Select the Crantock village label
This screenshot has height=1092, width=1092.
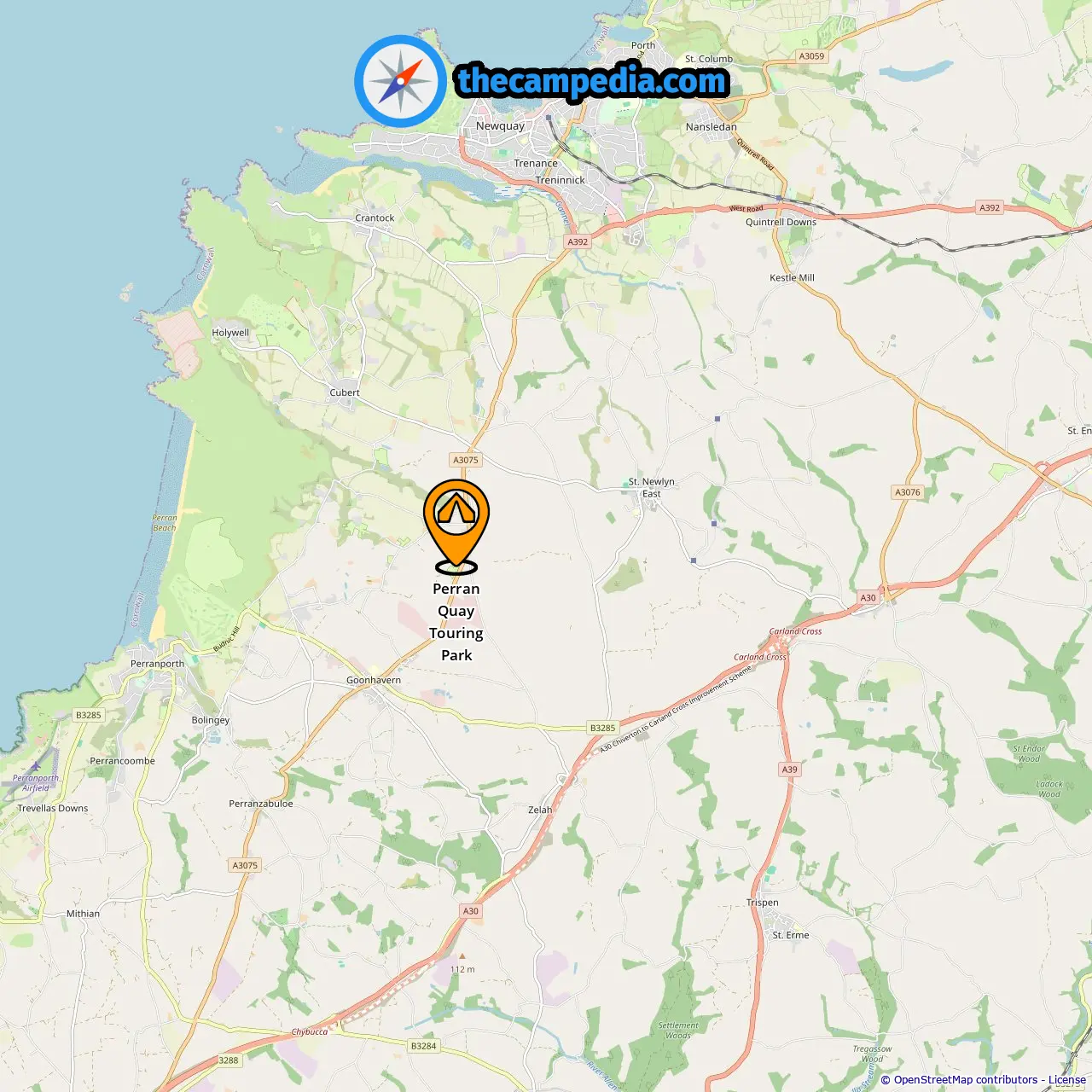coord(375,218)
